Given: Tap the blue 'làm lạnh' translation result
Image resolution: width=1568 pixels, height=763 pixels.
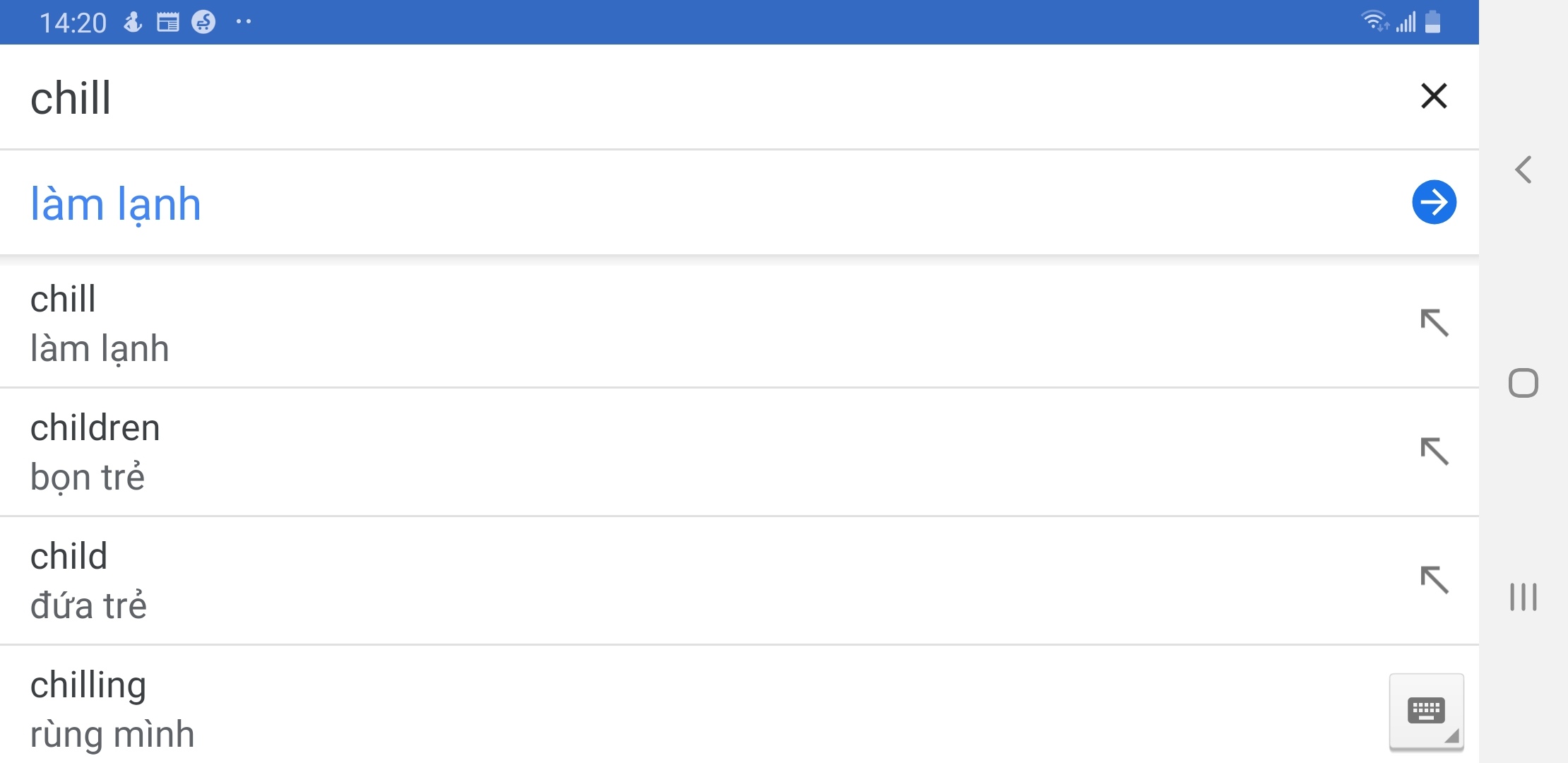Looking at the screenshot, I should click(116, 204).
